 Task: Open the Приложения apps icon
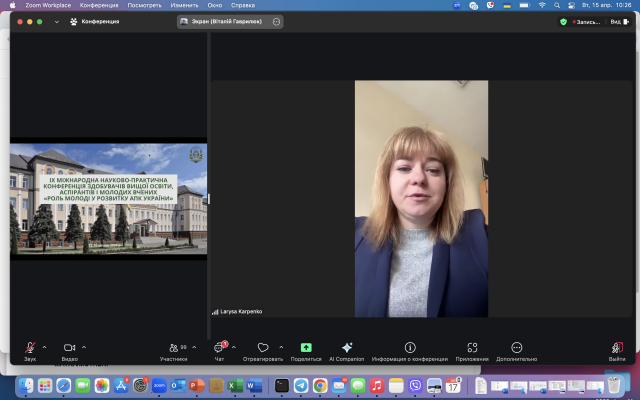[472, 348]
